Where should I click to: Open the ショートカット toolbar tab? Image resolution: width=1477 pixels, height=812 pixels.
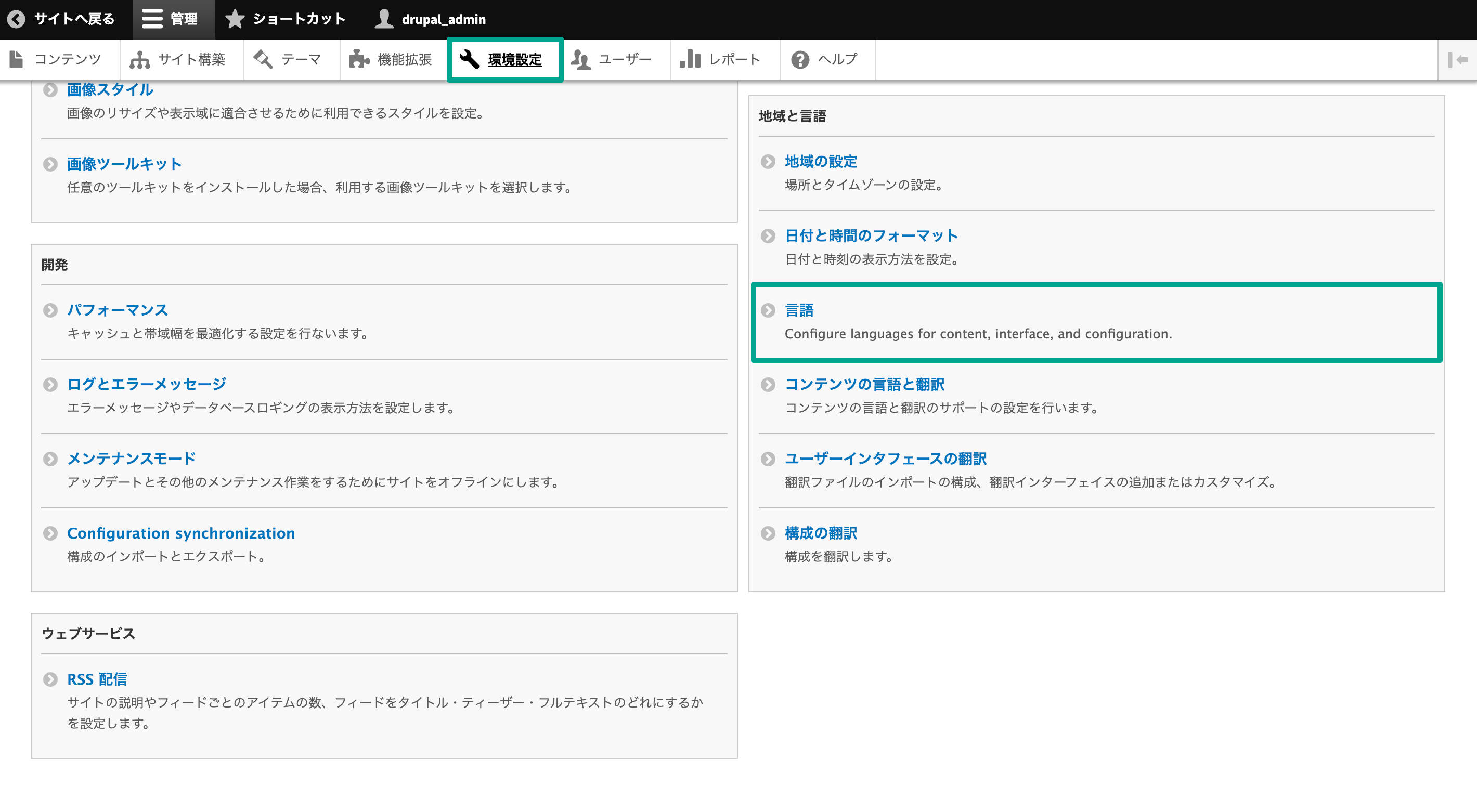click(285, 19)
